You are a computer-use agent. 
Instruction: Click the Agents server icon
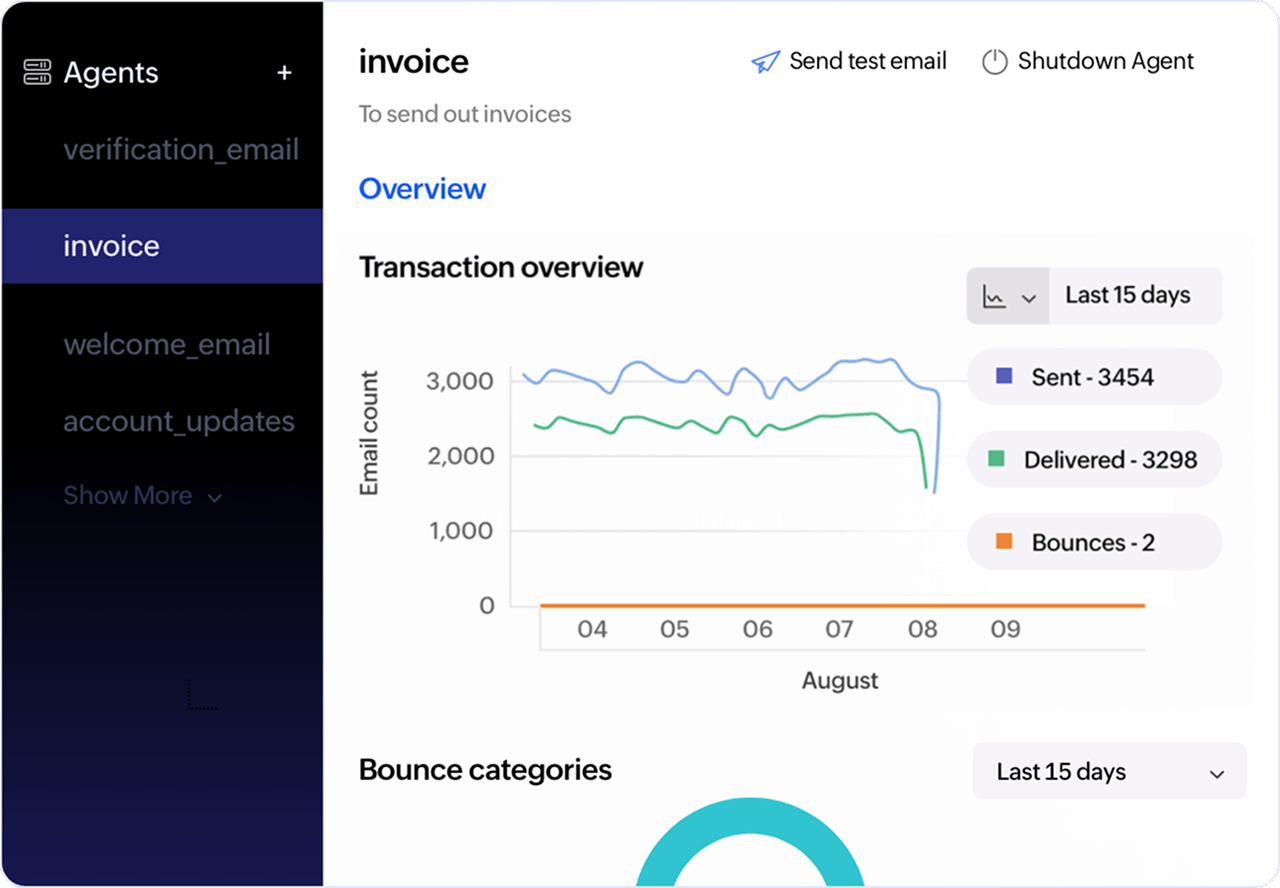click(37, 73)
